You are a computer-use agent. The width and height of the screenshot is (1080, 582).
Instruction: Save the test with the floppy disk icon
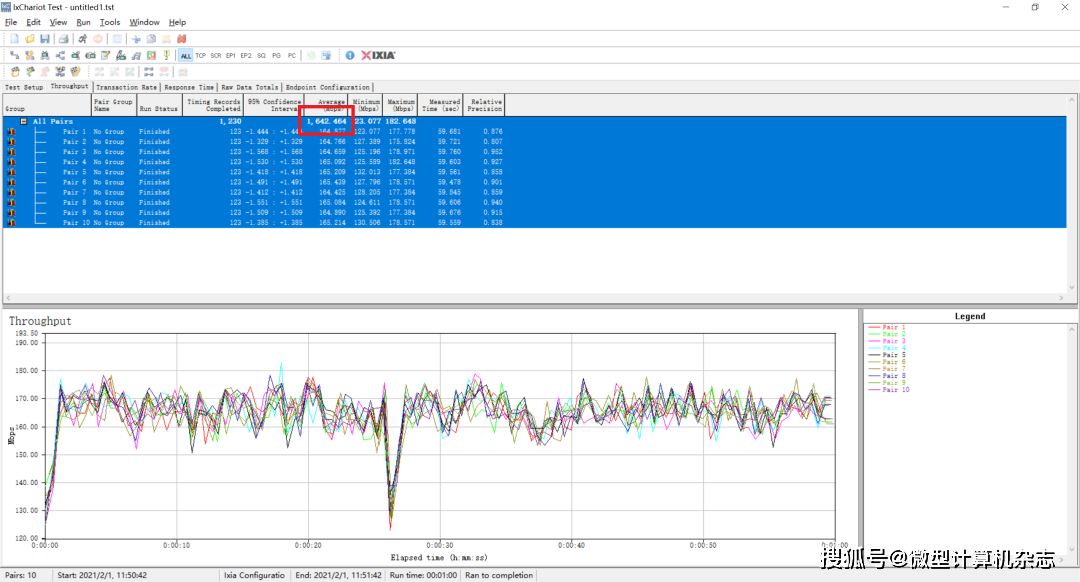pyautogui.click(x=45, y=39)
